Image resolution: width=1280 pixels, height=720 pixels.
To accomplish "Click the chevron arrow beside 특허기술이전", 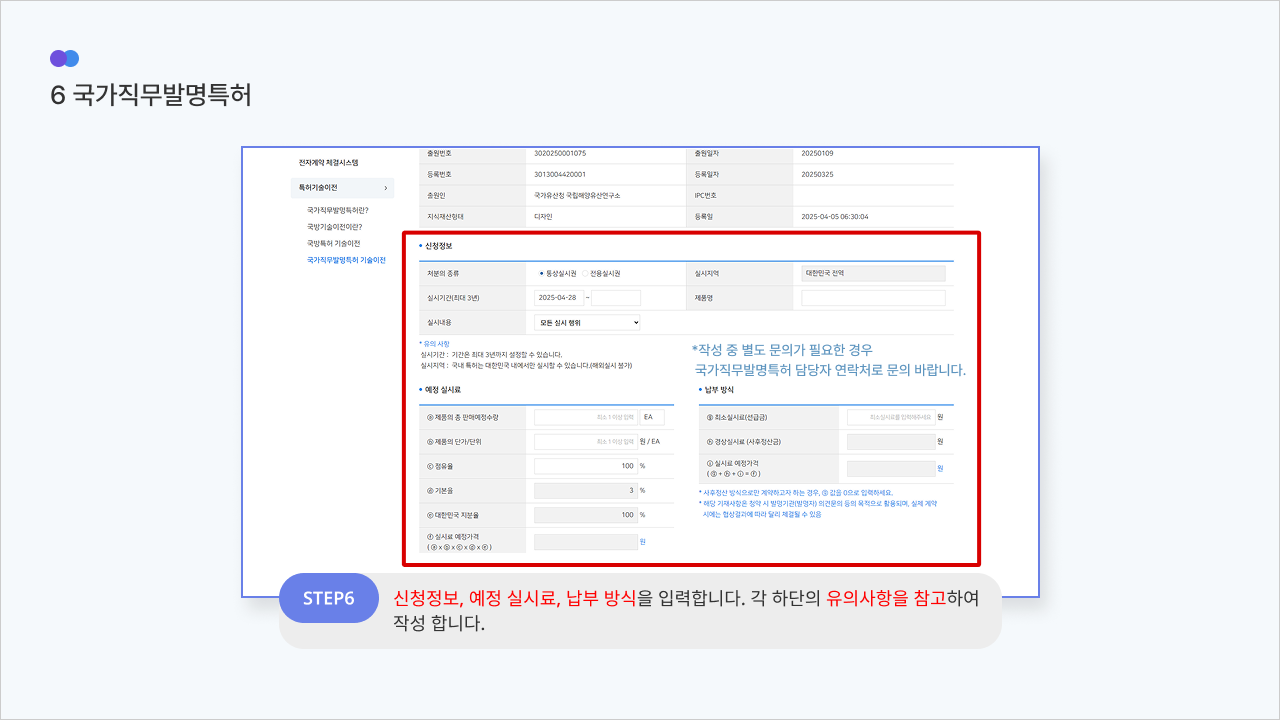I will point(385,188).
